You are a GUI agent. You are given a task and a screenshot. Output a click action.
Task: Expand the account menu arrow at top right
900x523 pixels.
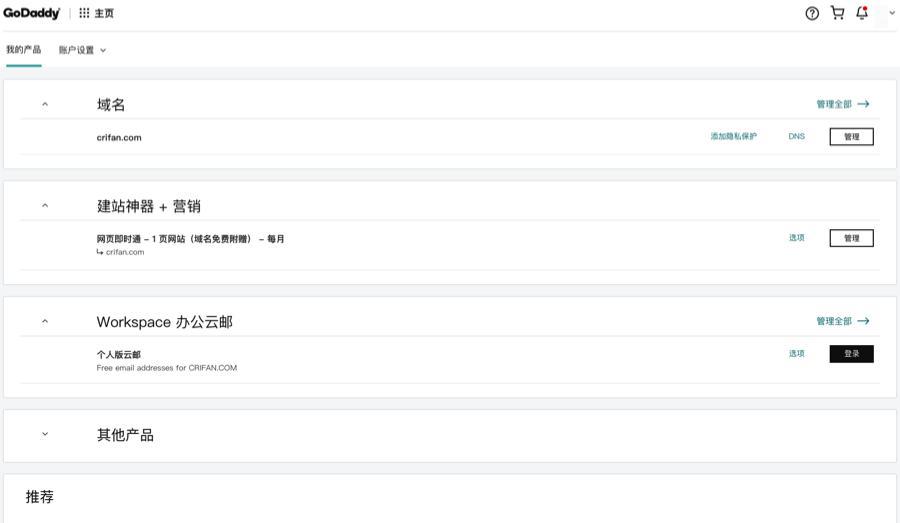pyautogui.click(x=892, y=13)
